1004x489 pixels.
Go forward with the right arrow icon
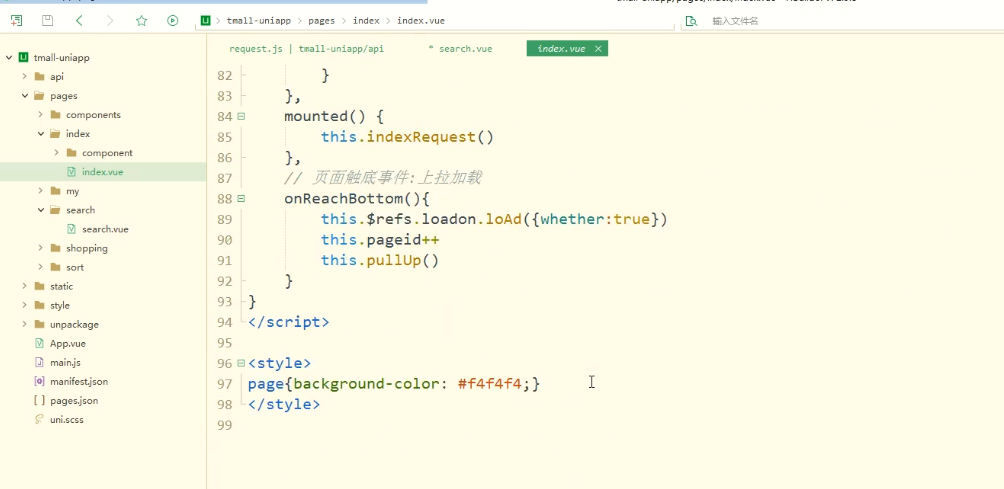coord(110,20)
